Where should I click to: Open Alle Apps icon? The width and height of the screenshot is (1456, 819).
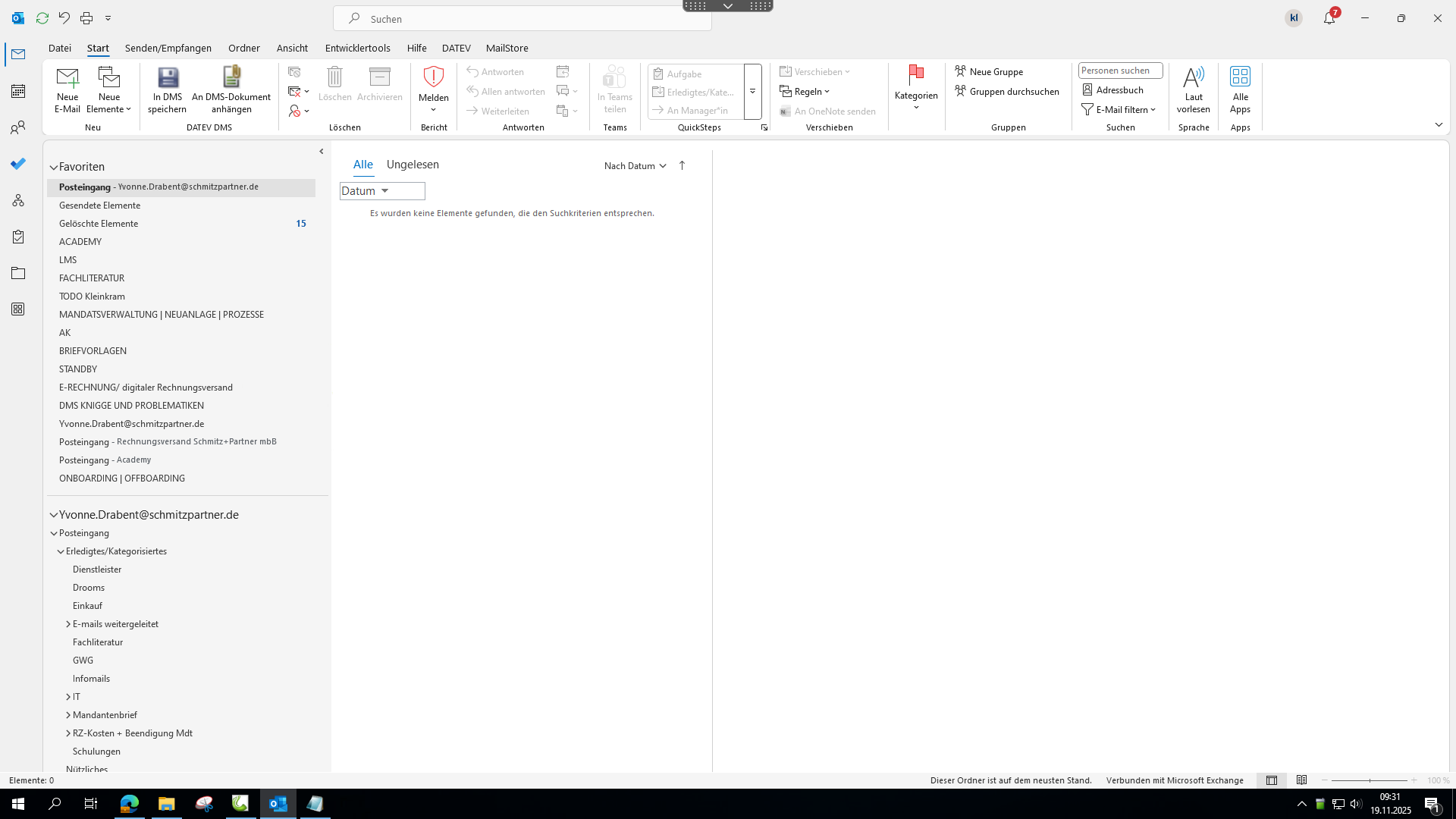click(x=1240, y=77)
